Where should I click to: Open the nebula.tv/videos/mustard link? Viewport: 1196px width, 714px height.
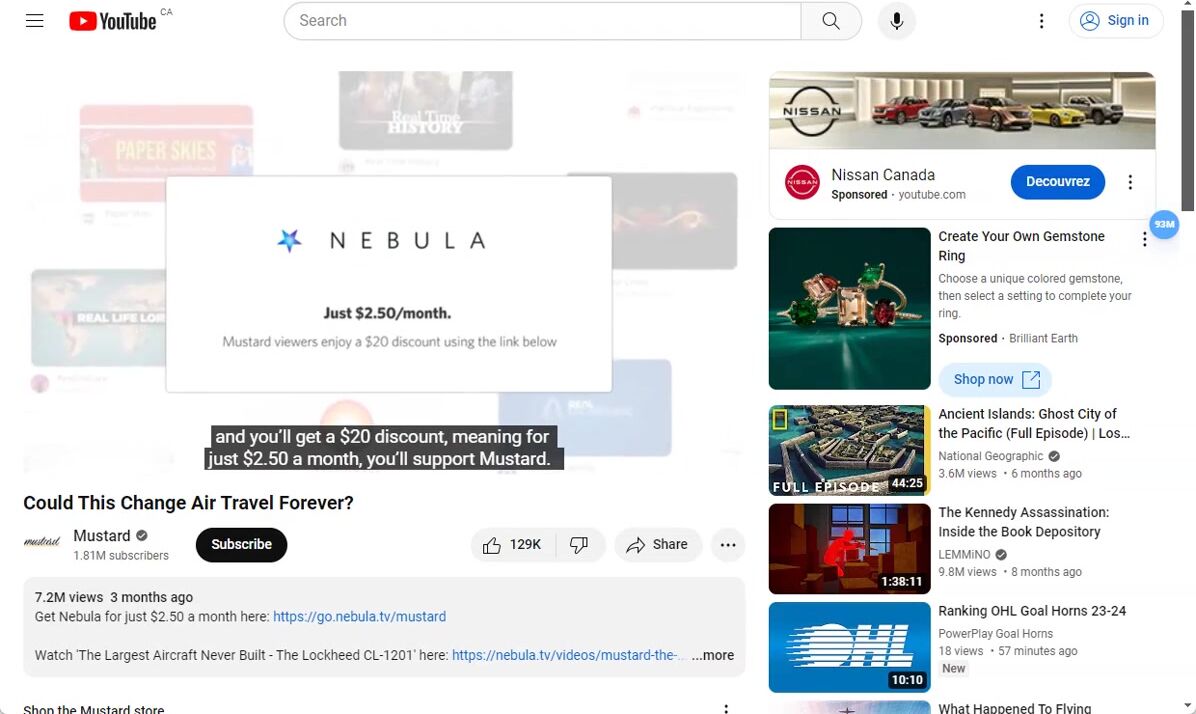tap(568, 655)
